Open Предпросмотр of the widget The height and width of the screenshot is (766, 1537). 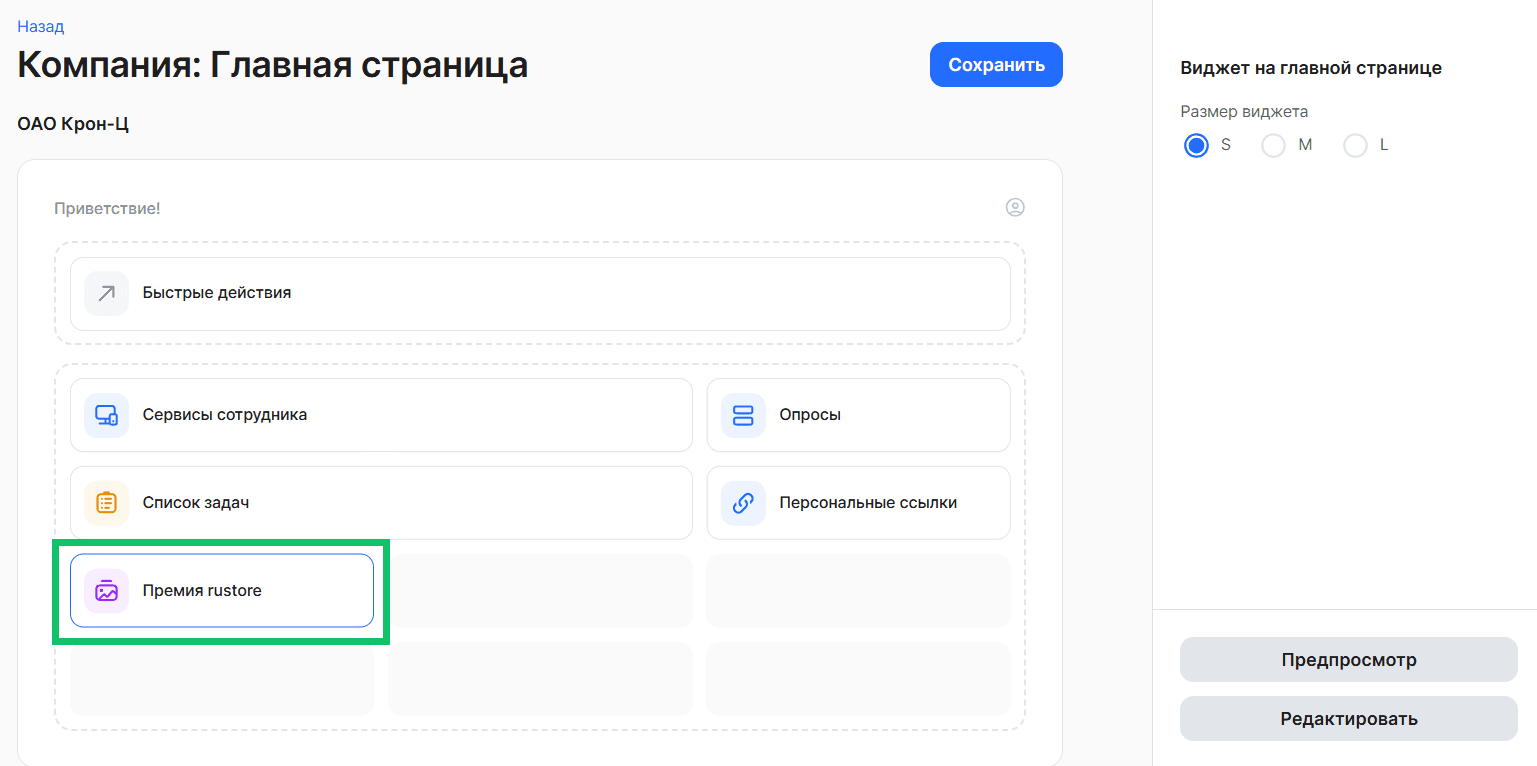click(x=1348, y=659)
